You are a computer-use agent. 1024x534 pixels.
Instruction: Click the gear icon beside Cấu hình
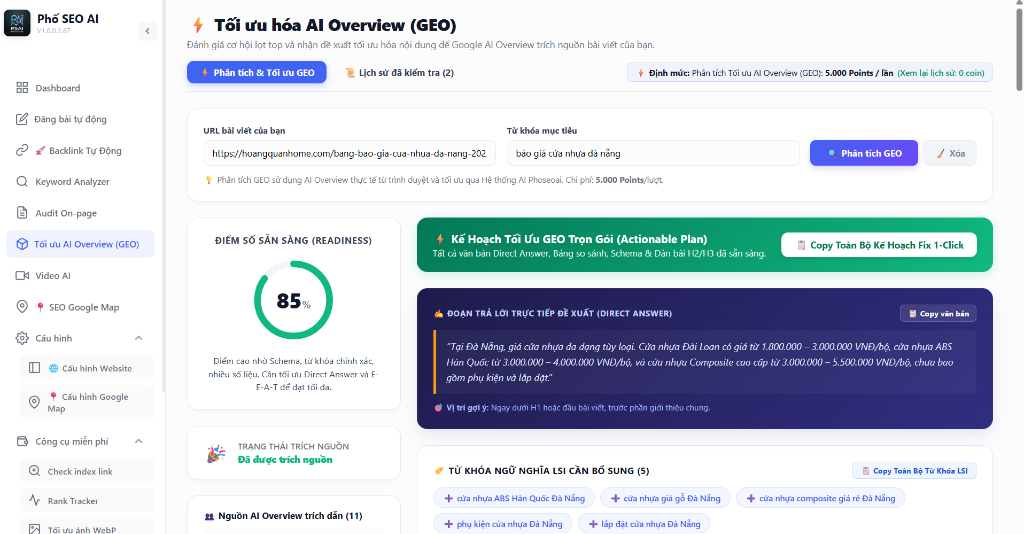[22, 338]
